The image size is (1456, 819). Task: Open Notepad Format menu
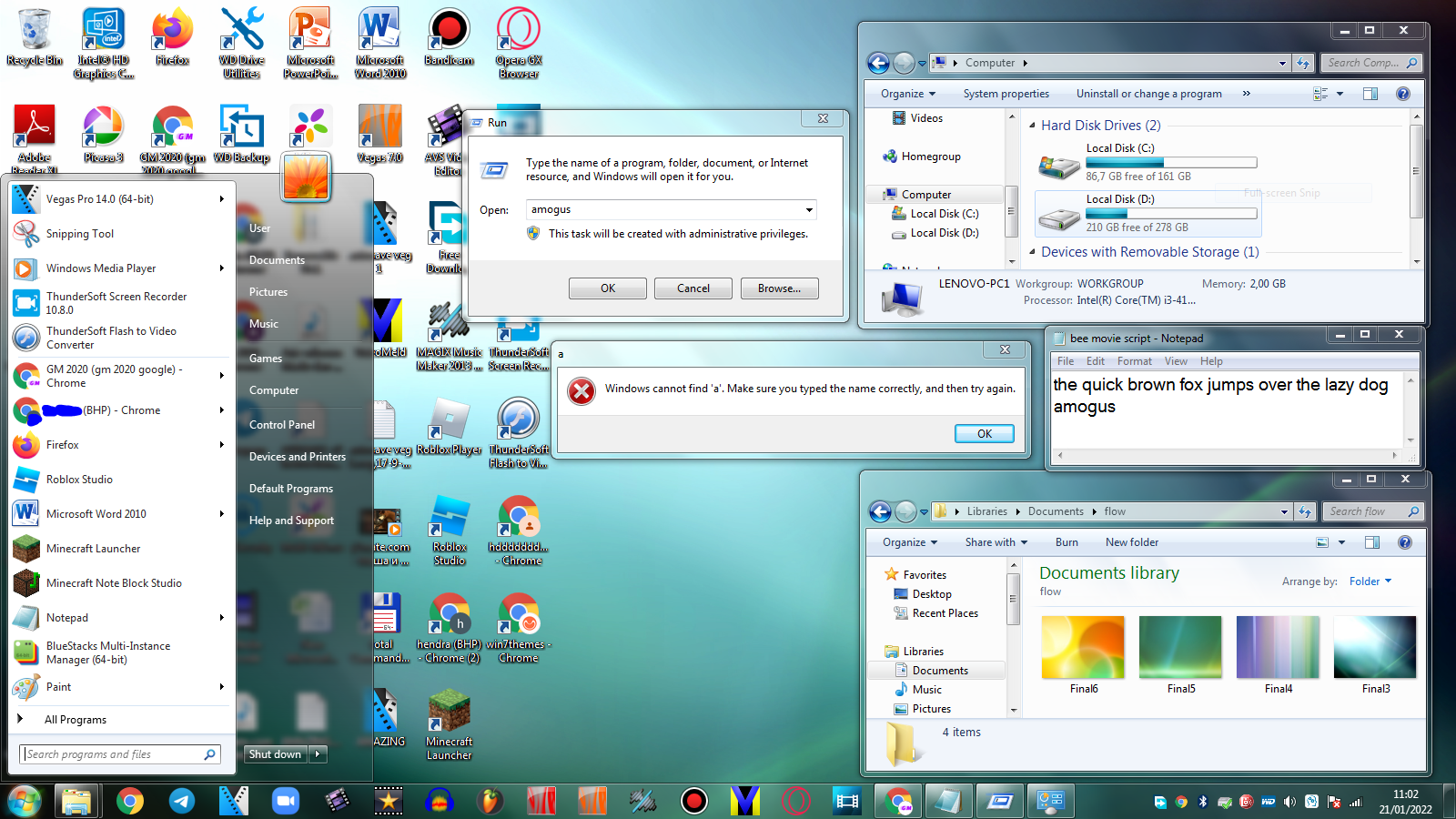pos(1135,361)
